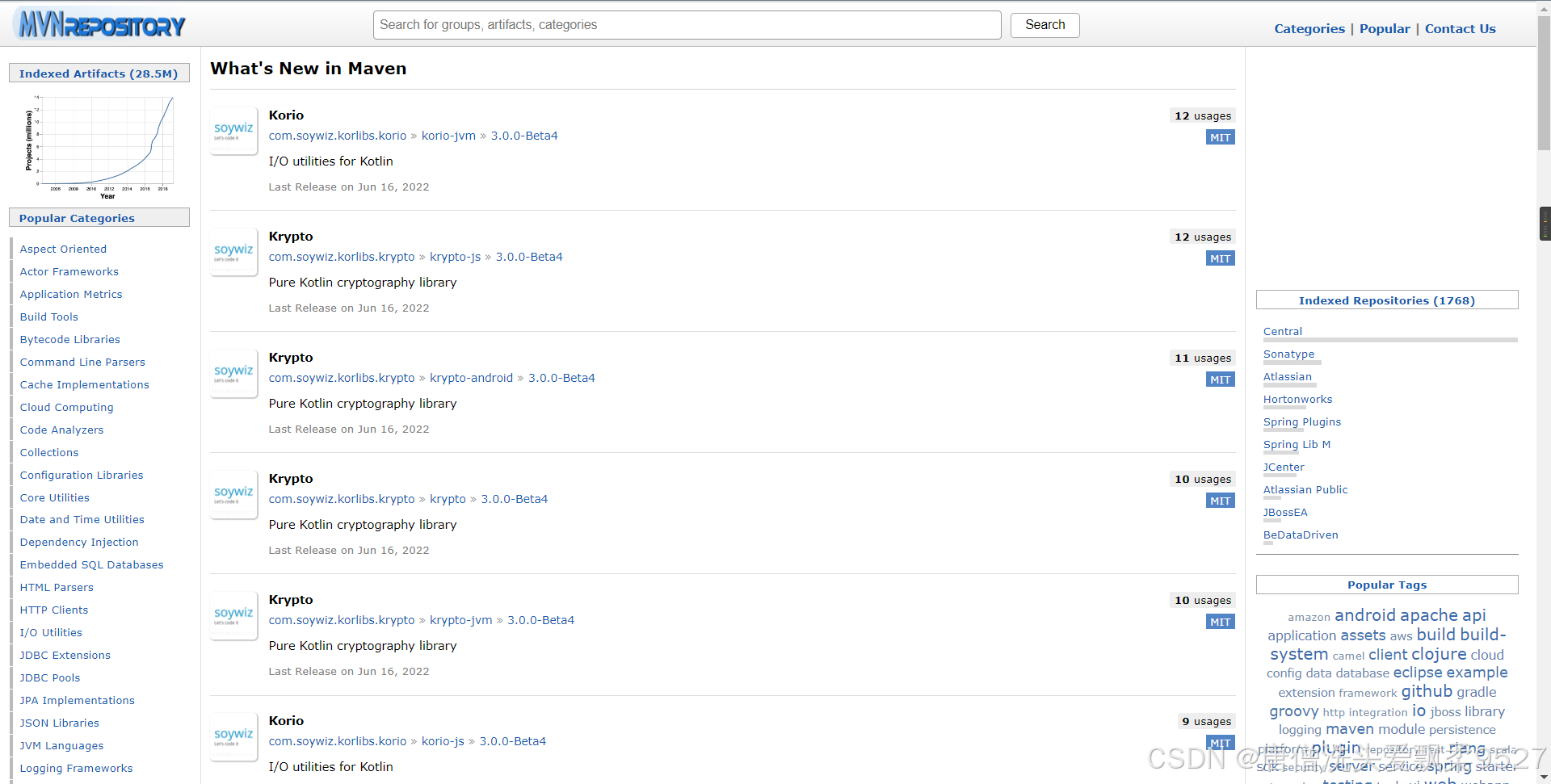1551x784 pixels.
Task: Open soywiz logo beside krypto-android entry
Action: (233, 373)
